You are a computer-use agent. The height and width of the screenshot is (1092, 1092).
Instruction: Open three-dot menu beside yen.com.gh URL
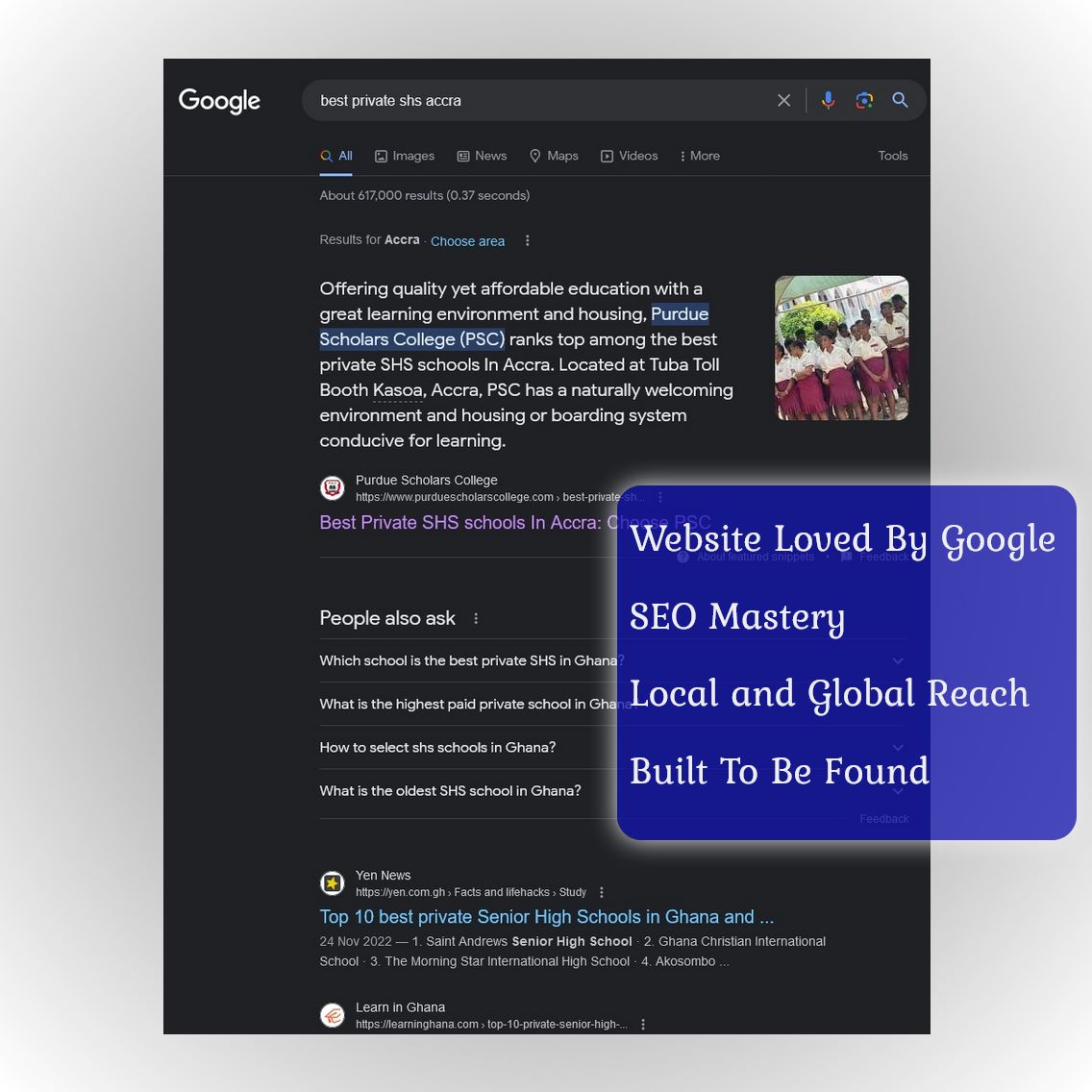pos(602,892)
